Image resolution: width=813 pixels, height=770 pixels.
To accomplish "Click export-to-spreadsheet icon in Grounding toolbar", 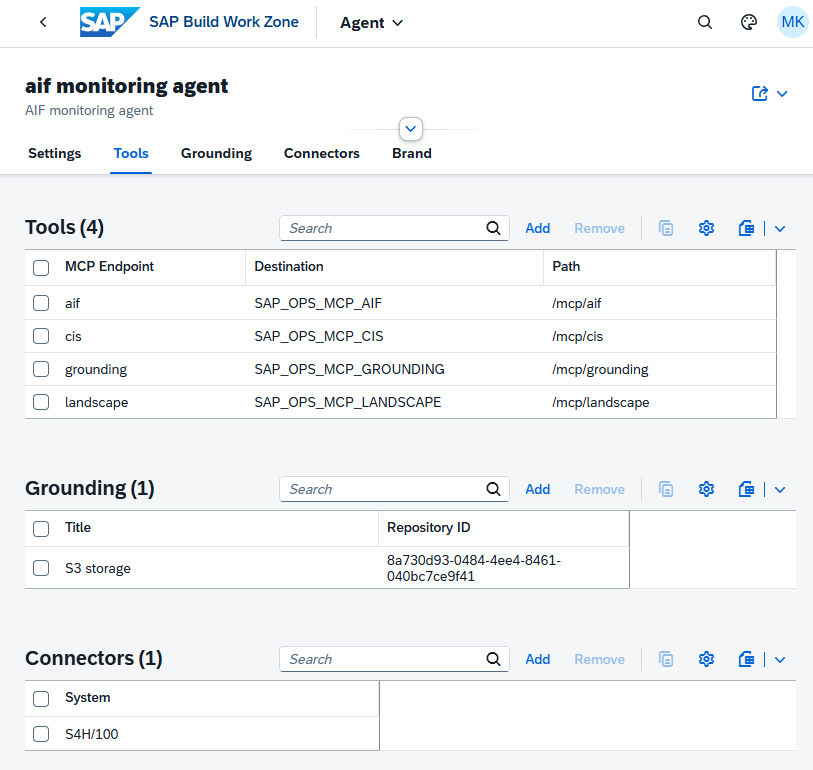I will tap(746, 489).
